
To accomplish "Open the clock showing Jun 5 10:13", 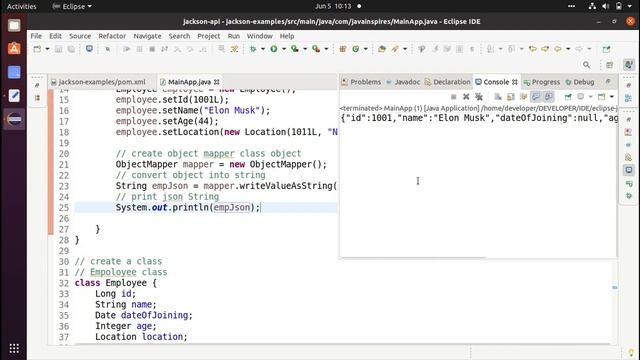I will tap(333, 6).
